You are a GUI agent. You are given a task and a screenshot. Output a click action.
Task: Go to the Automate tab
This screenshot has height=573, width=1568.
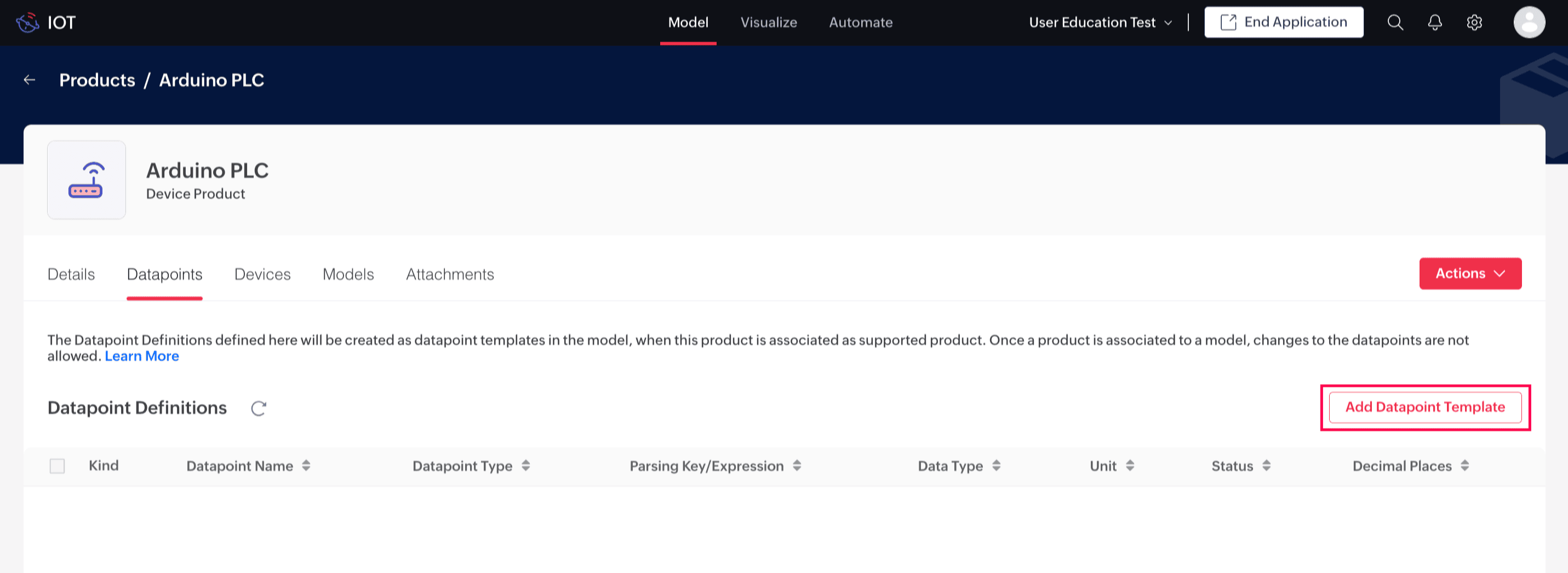[x=860, y=22]
